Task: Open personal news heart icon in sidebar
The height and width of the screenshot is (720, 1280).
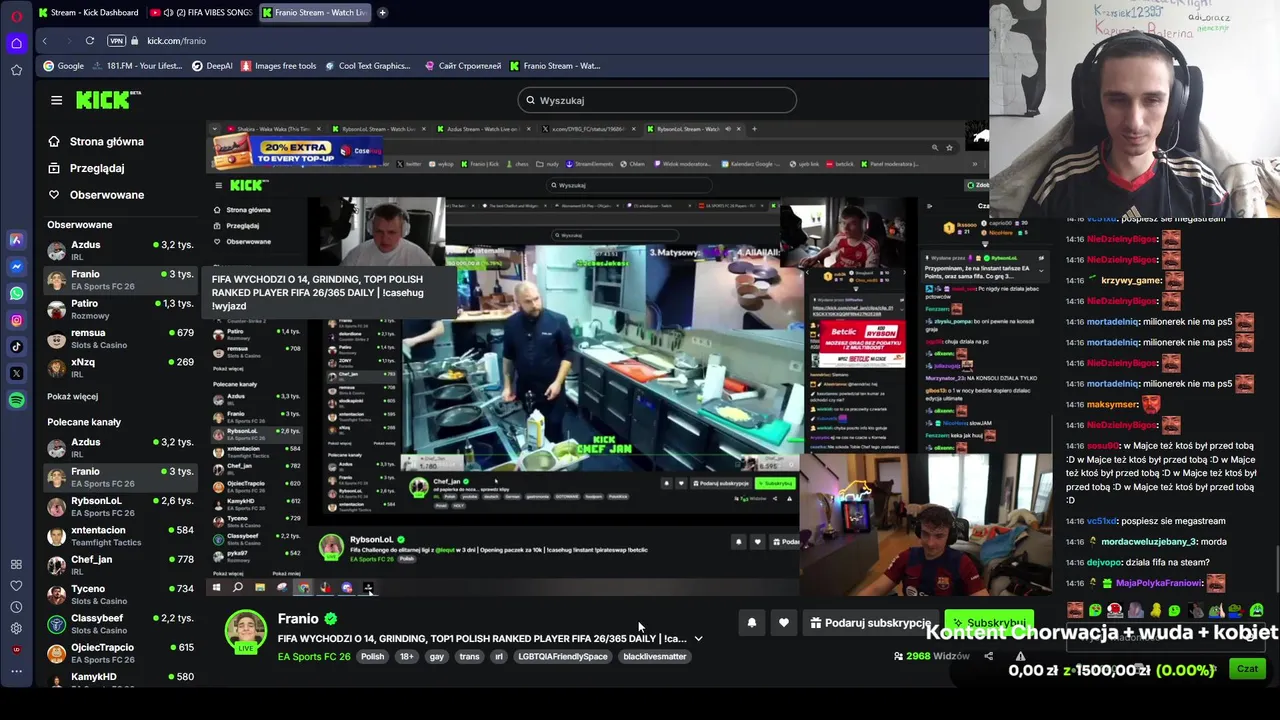Action: (16, 586)
